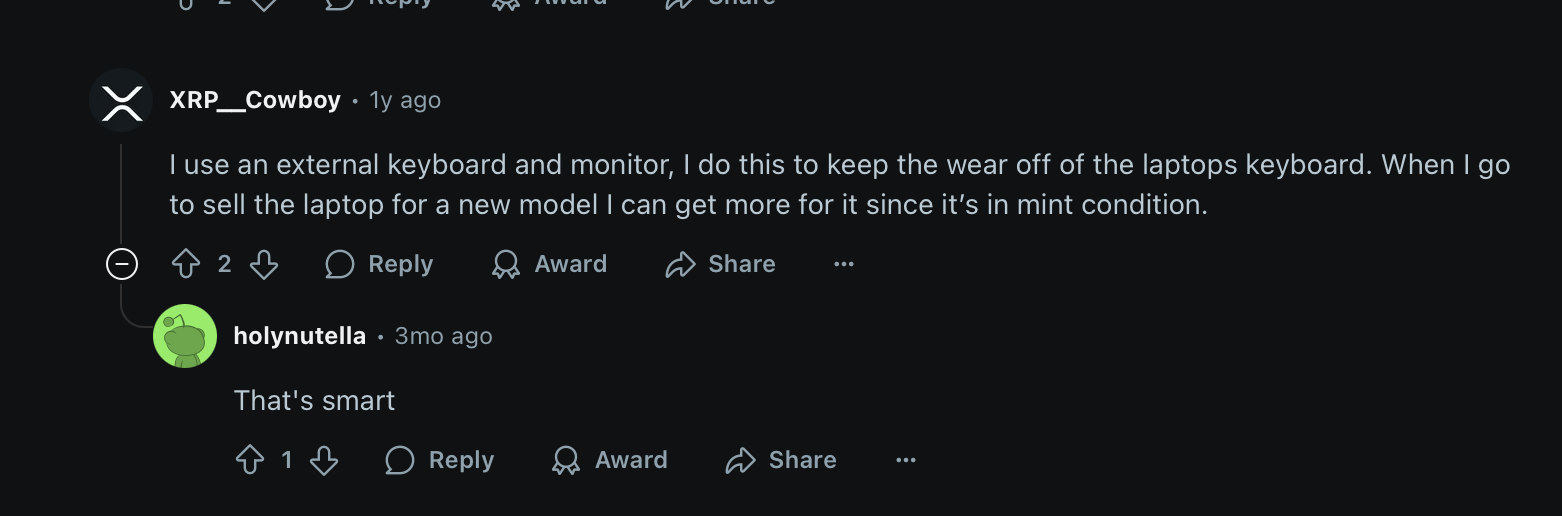Give an award to XRP__Cowboy's comment

click(550, 264)
